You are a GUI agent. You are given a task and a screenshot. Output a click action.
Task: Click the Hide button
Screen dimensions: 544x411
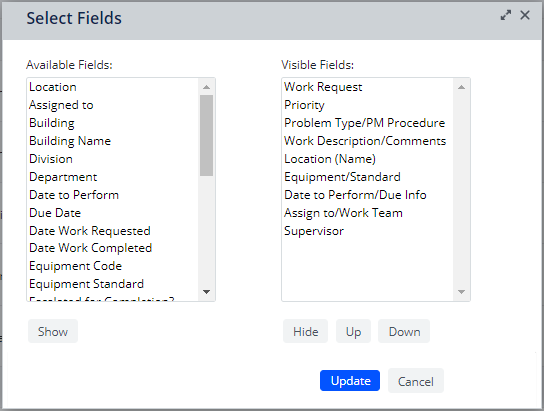305,332
